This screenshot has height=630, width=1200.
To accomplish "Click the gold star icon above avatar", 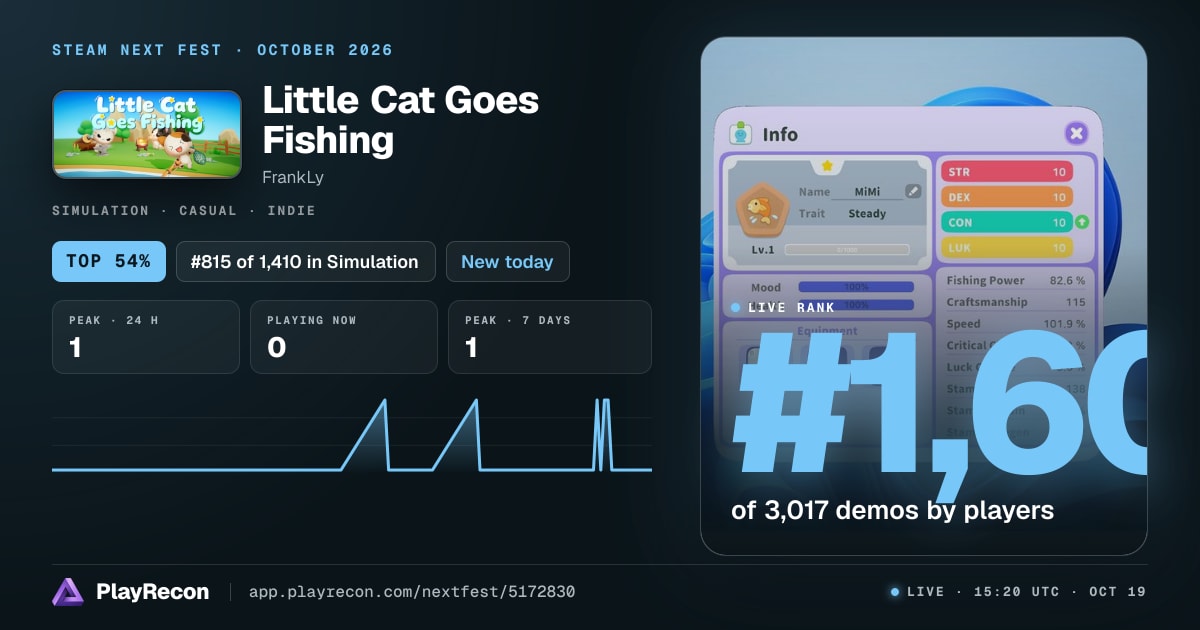I will tap(827, 165).
